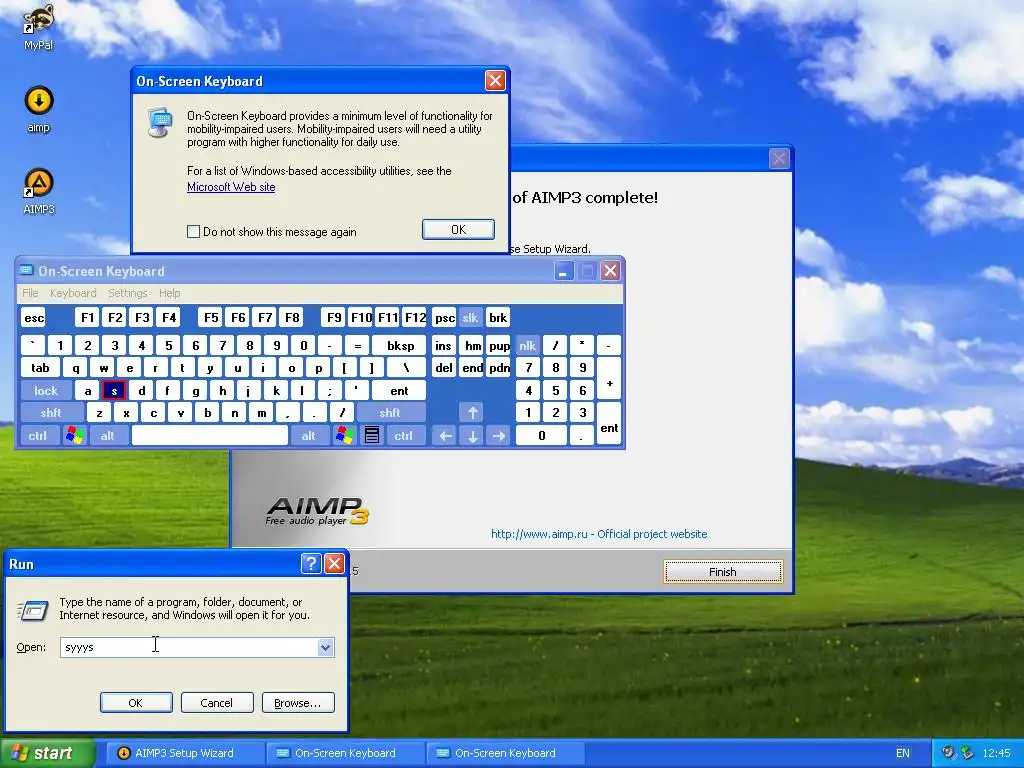
Task: Open the MyPal desktop shortcut
Action: [38, 26]
